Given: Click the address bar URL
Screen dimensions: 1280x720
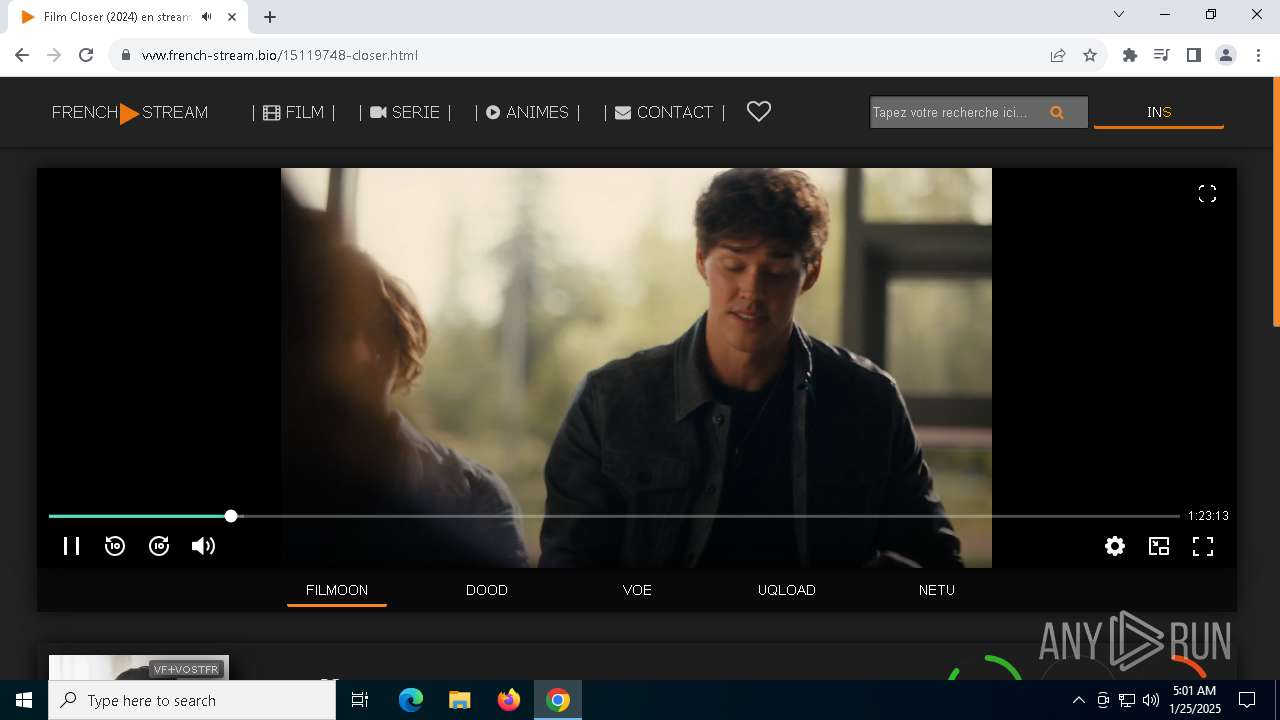Looking at the screenshot, I should tap(280, 55).
